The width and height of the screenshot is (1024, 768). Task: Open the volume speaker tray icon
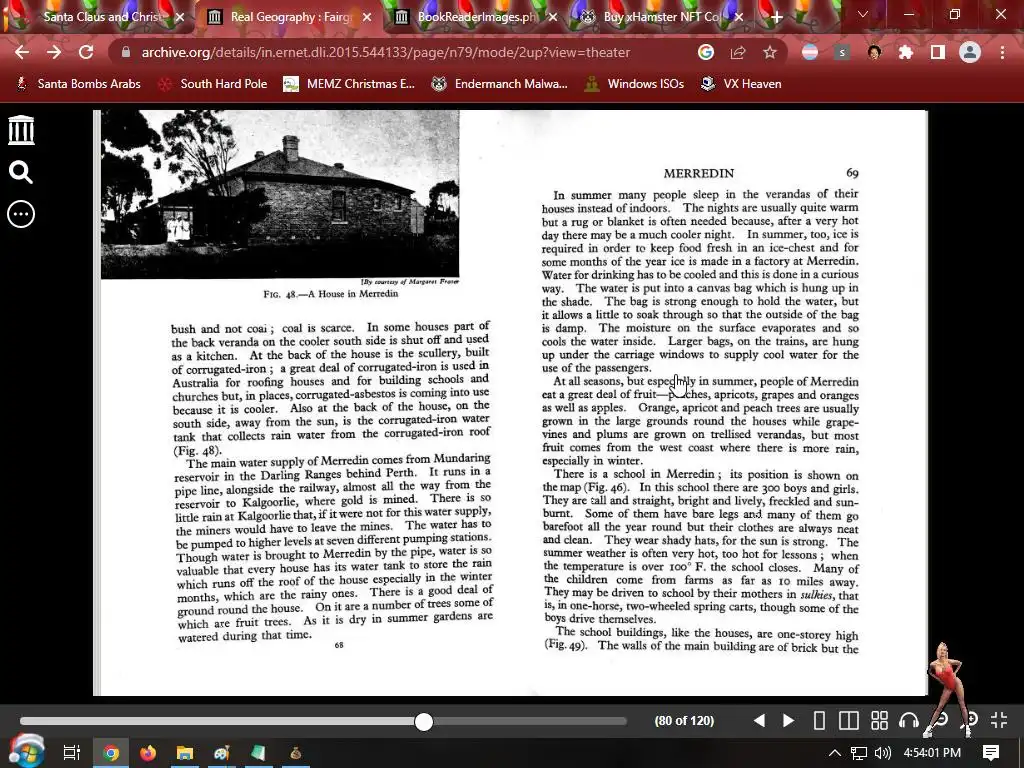click(x=883, y=753)
